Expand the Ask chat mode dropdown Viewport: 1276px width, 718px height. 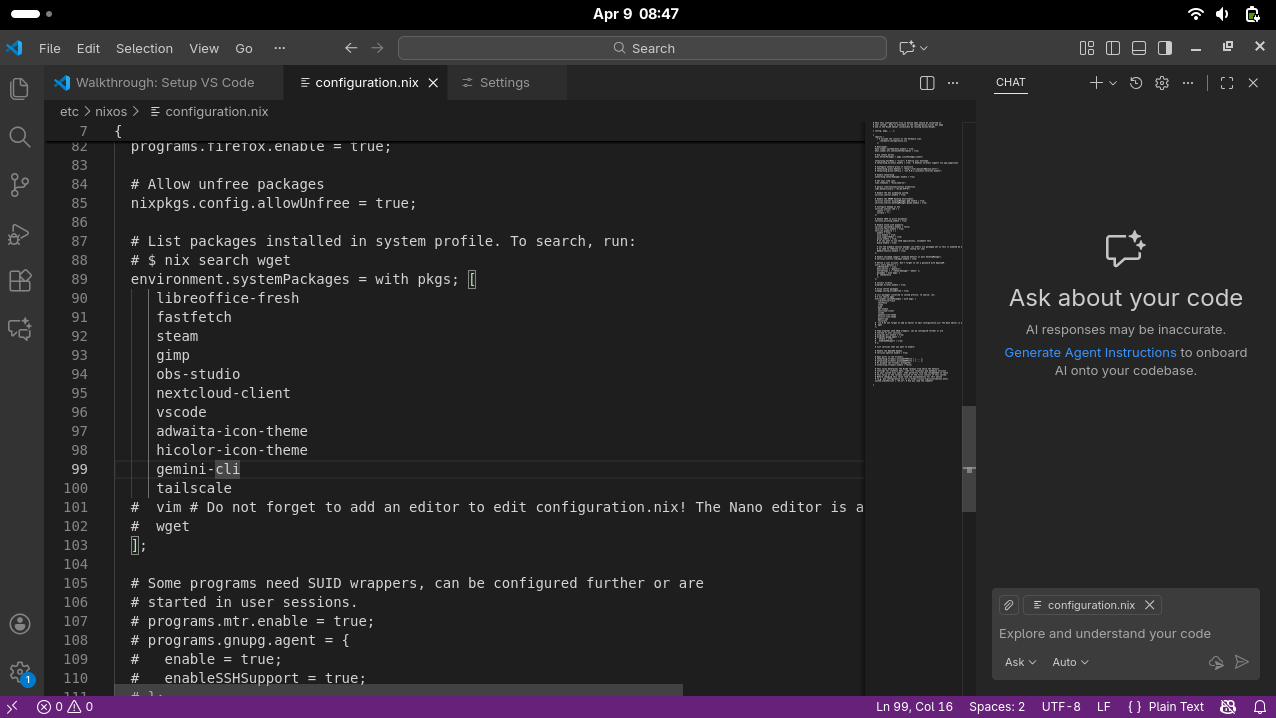(1020, 662)
